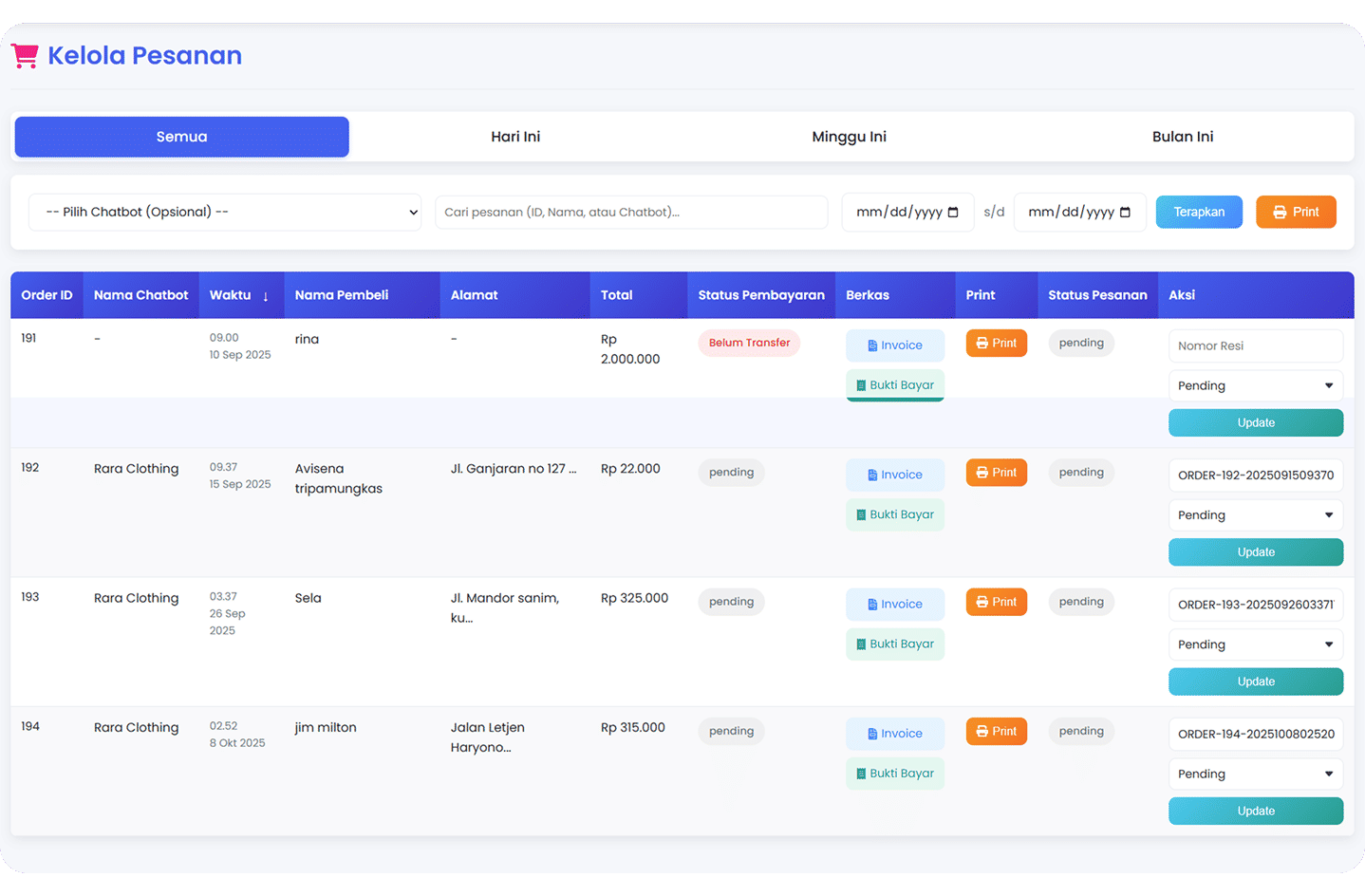Open the Pending status dropdown for order 192

(x=1255, y=514)
